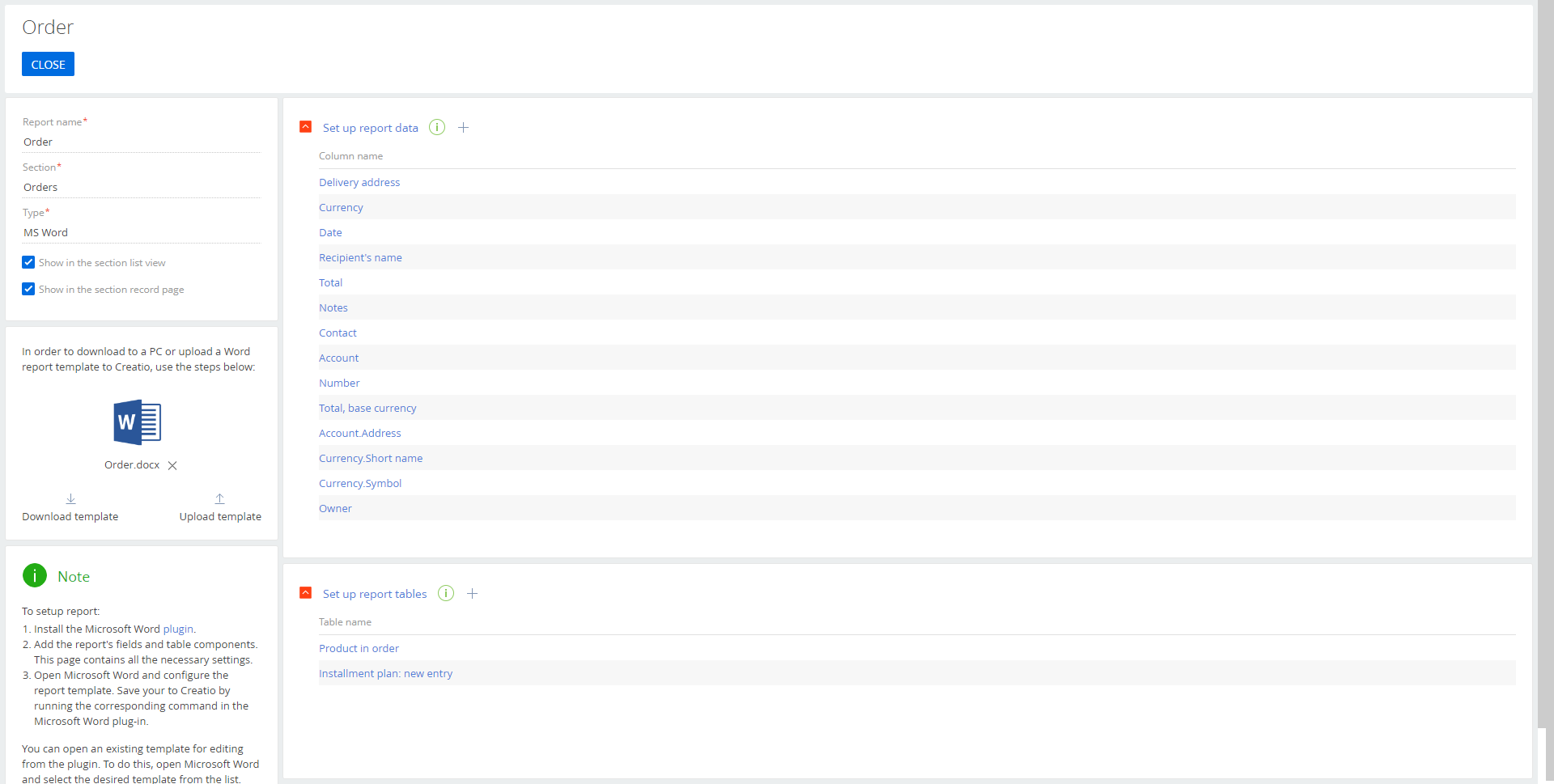Click the Upload template arrow icon

[x=219, y=499]
